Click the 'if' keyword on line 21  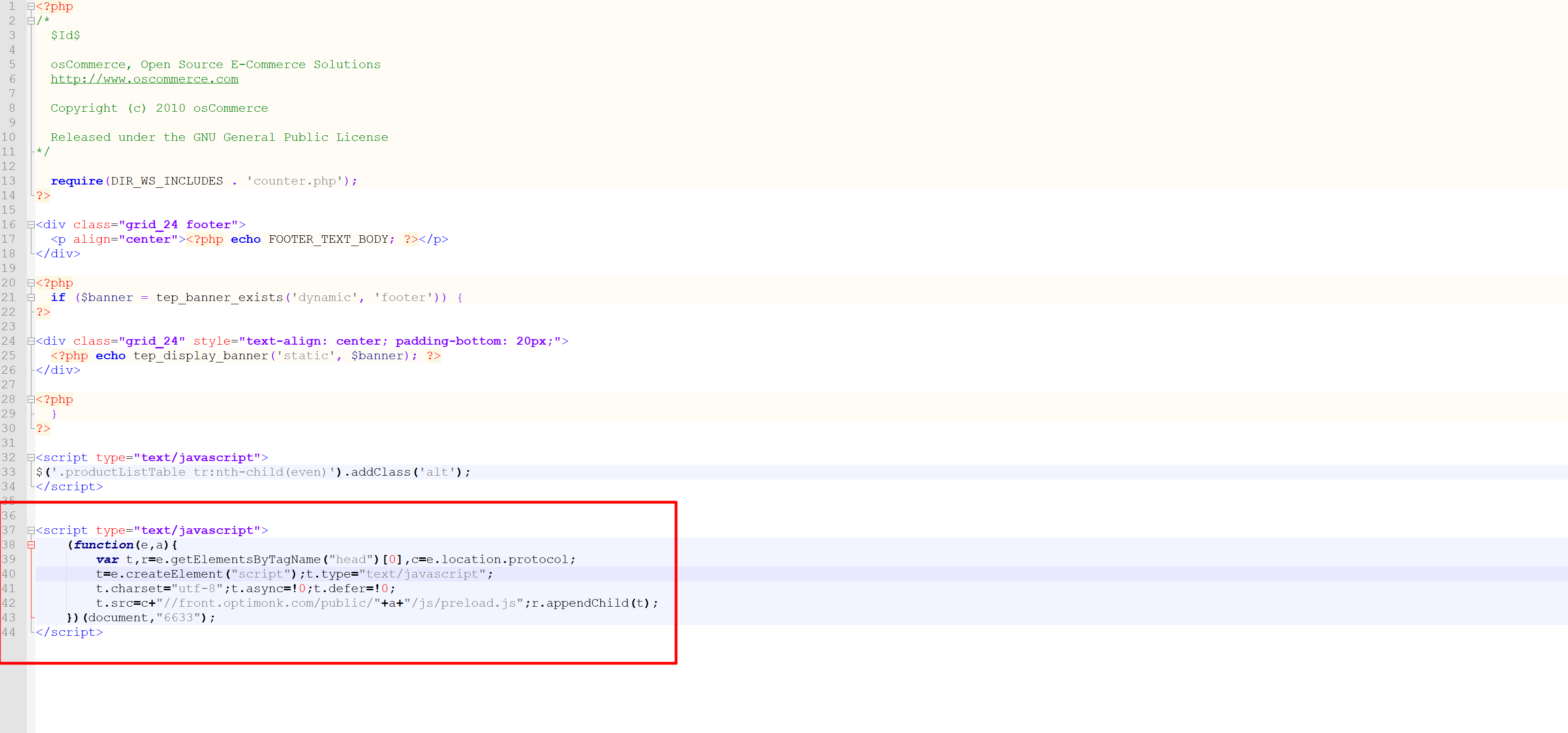(x=58, y=298)
